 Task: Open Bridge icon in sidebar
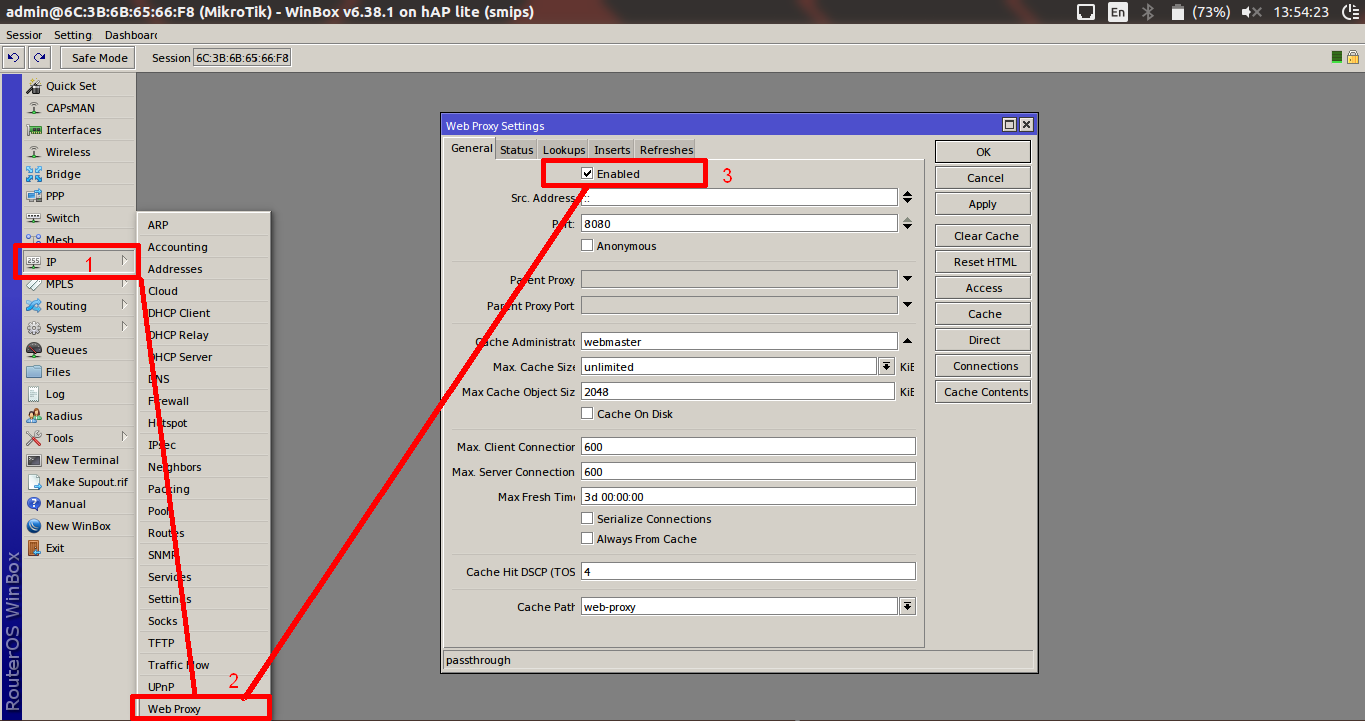[34, 174]
